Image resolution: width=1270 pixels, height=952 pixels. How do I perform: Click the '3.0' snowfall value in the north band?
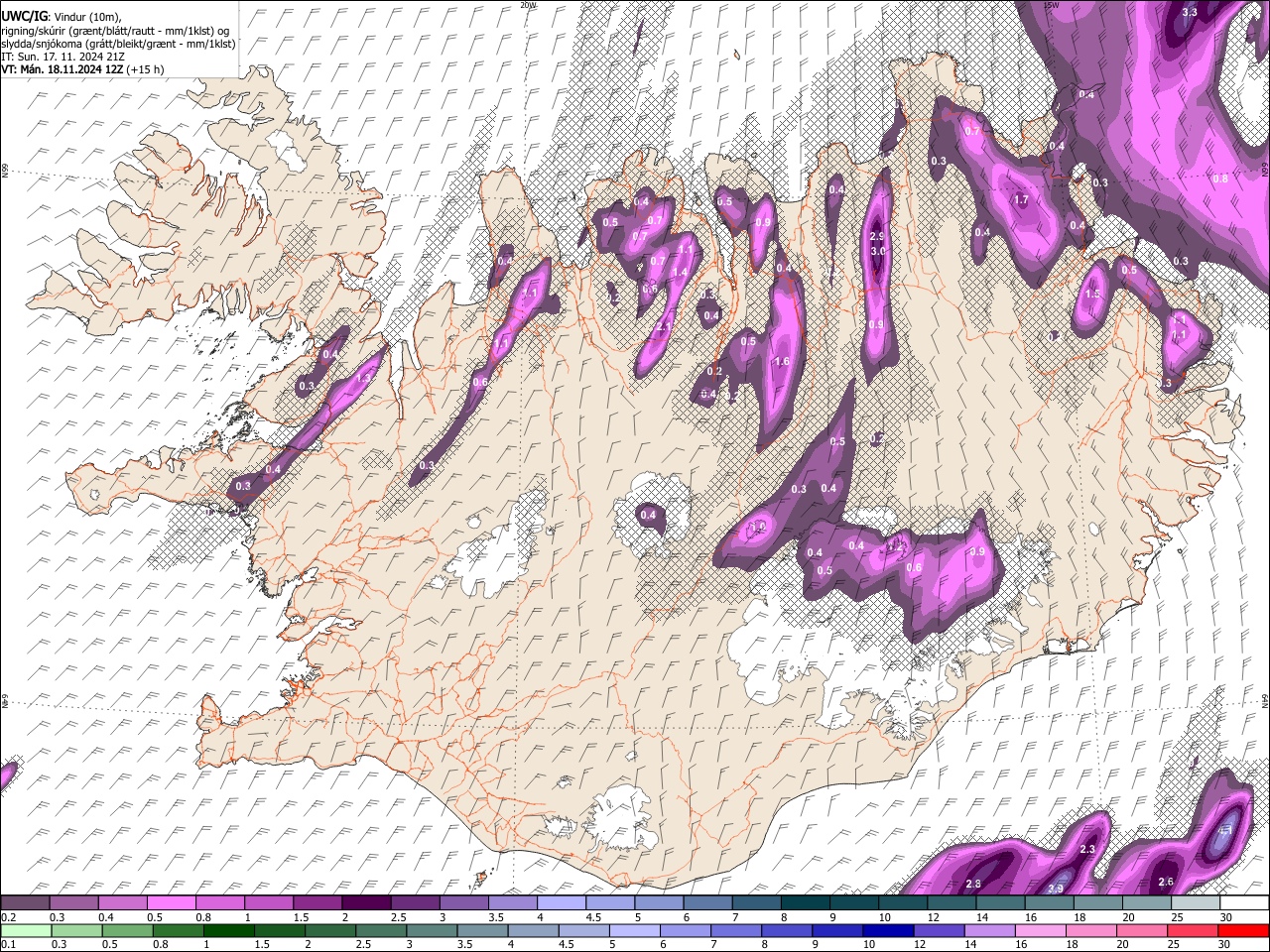877,252
